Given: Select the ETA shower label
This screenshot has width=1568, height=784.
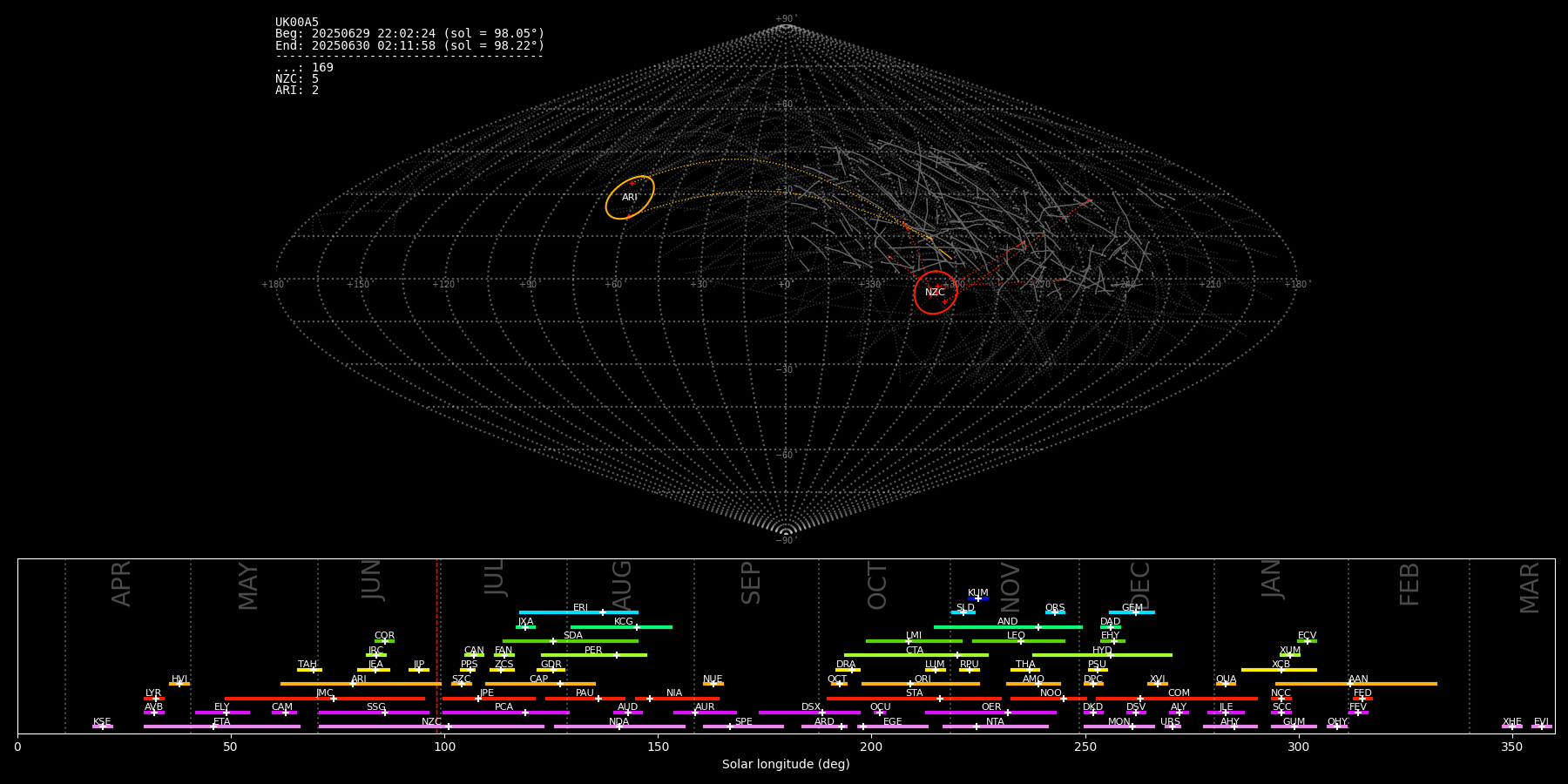Looking at the screenshot, I should [x=222, y=722].
